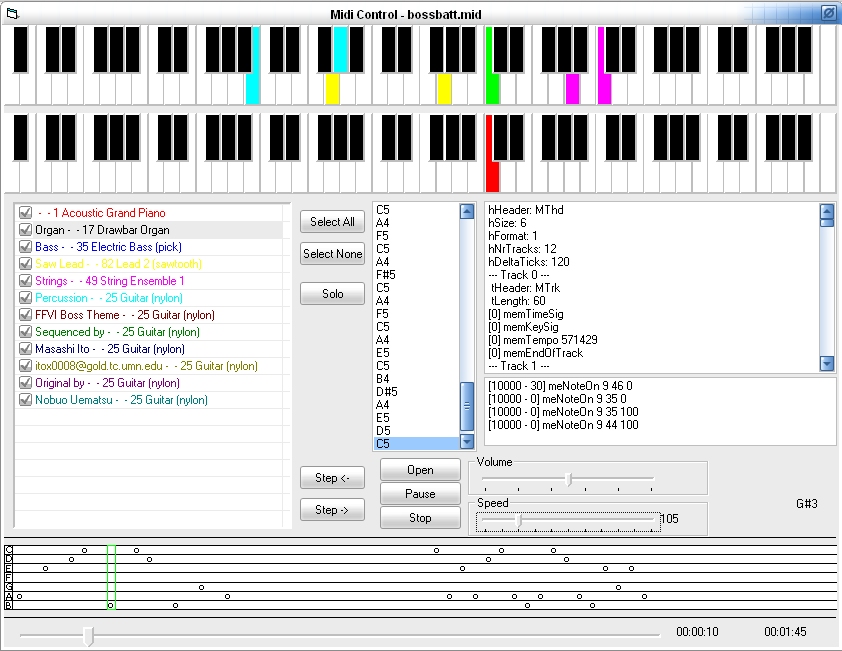Viewport: 842px width, 651px height.
Task: Click the '[0] memEndOfTrack' line
Action: [535, 353]
